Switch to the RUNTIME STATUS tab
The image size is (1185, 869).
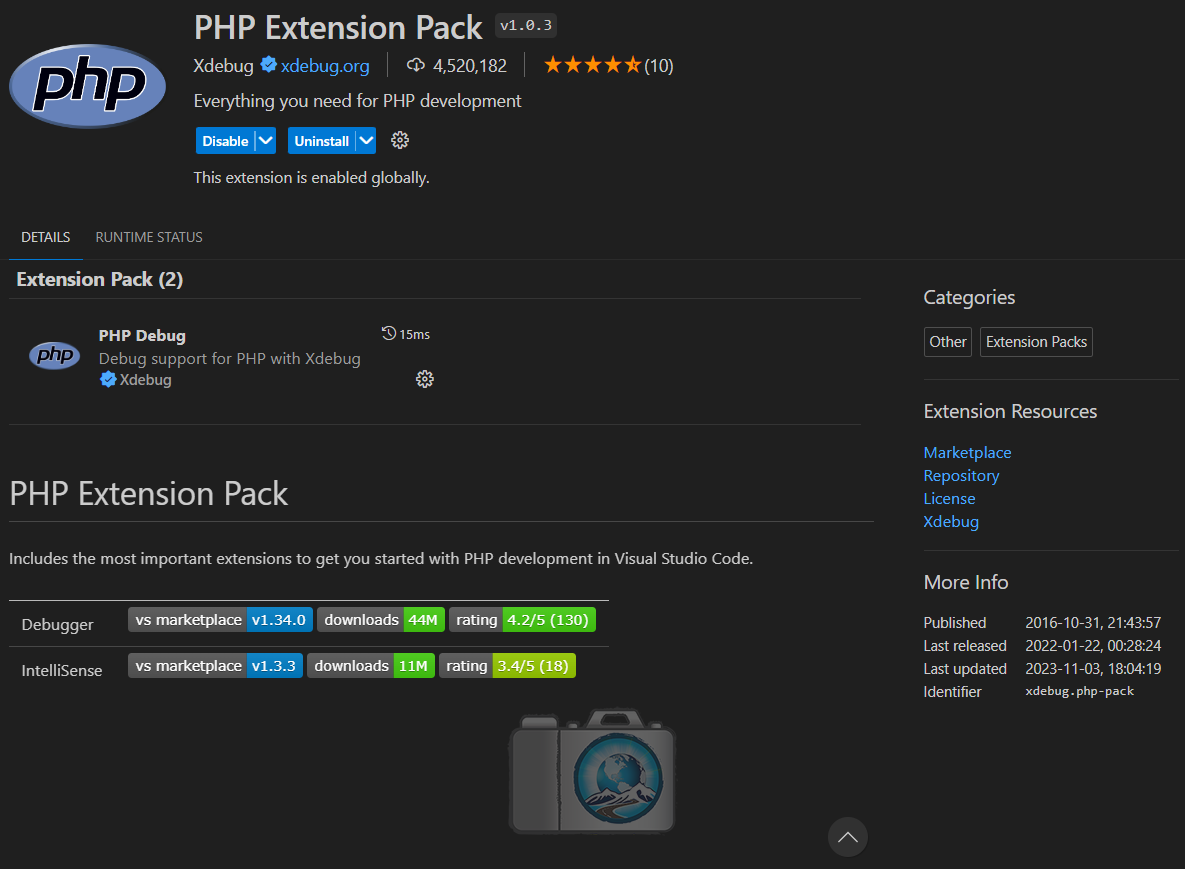pos(149,237)
